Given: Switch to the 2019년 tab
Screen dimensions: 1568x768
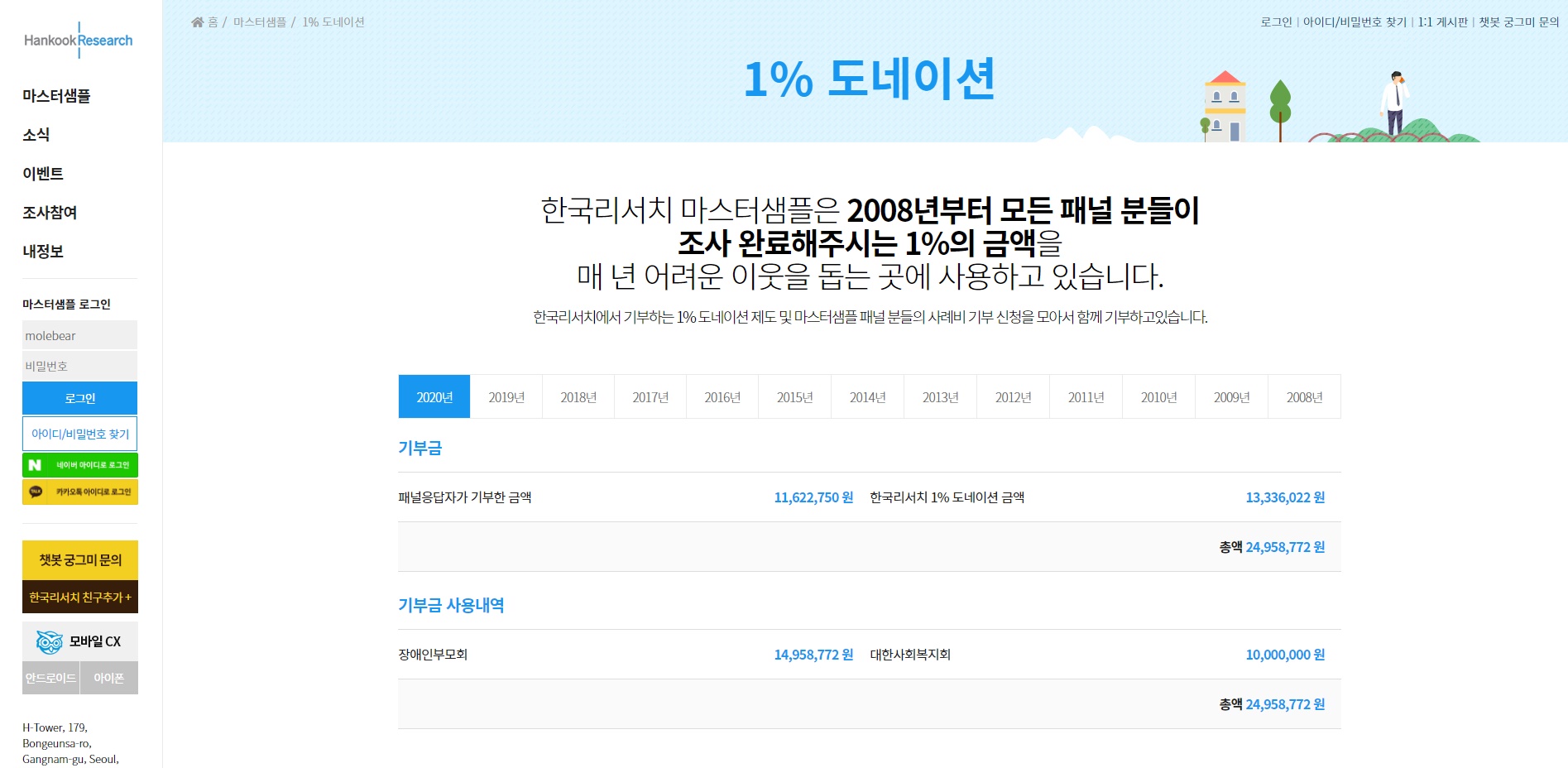Looking at the screenshot, I should point(506,396).
